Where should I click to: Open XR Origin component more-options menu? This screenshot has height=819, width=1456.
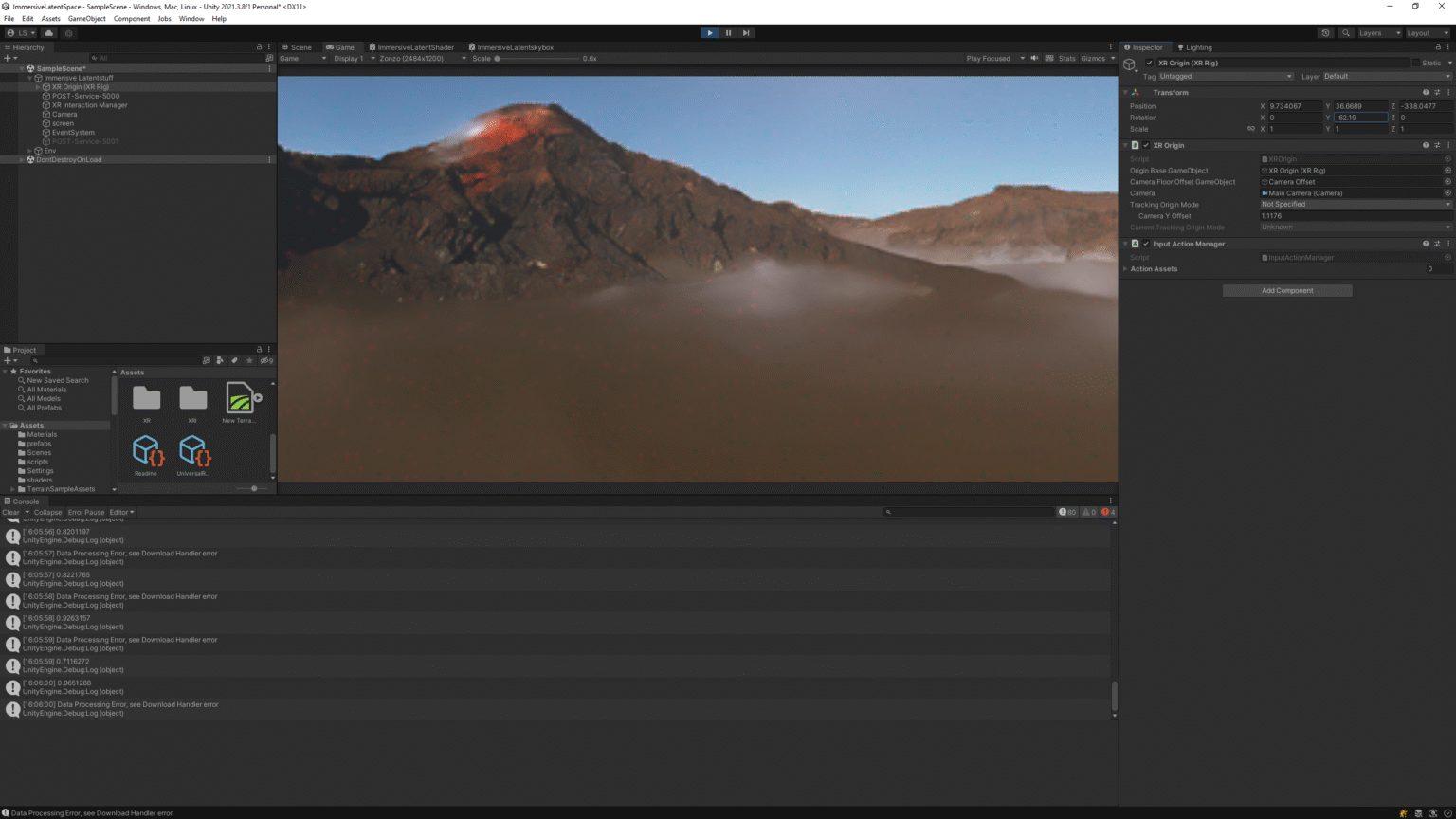point(1447,145)
